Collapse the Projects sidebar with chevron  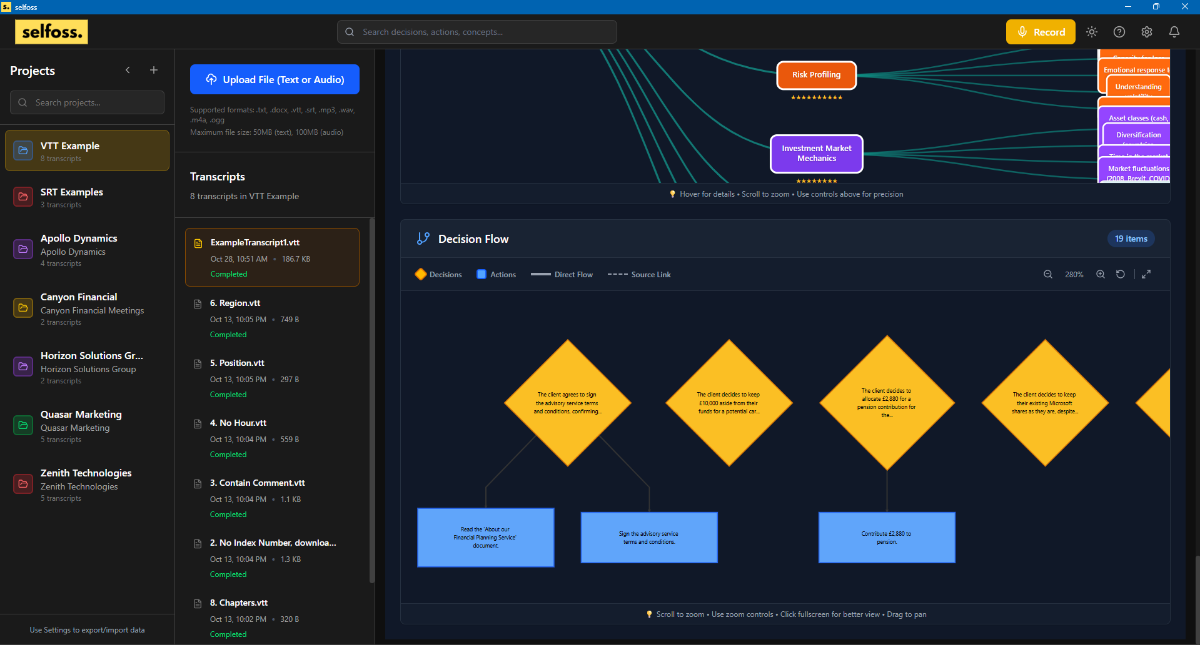tap(128, 71)
